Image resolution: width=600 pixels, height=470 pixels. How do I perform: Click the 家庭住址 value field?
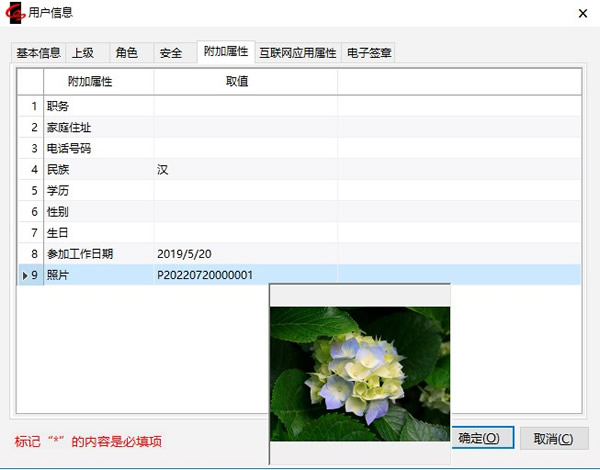[245, 127]
